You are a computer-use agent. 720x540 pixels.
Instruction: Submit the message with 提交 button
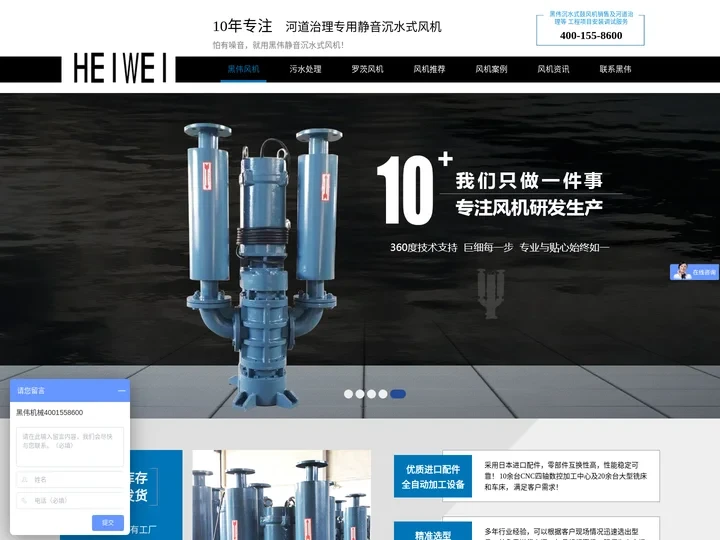point(108,523)
